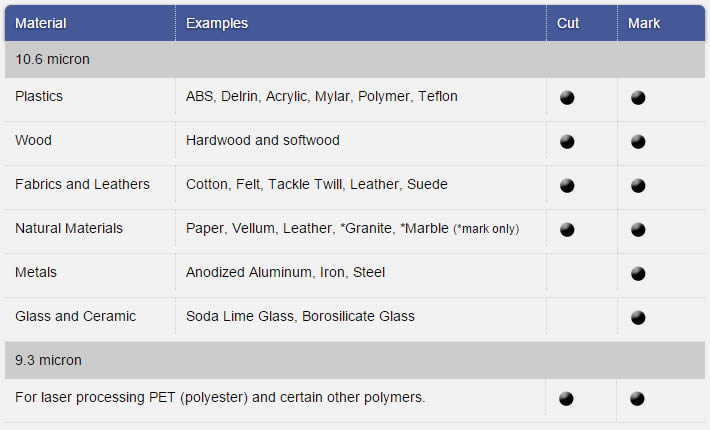Click the Anodized Aluminum, Iron, Steel text
Viewport: 710px width, 430px height.
point(285,272)
